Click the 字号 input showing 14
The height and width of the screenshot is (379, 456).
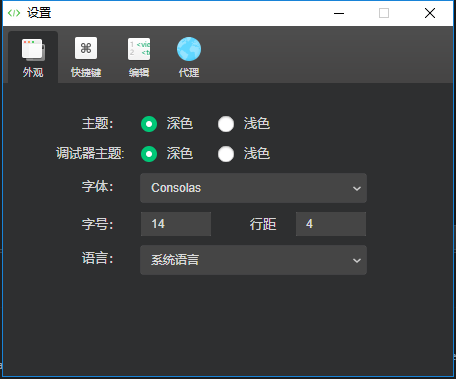point(176,224)
